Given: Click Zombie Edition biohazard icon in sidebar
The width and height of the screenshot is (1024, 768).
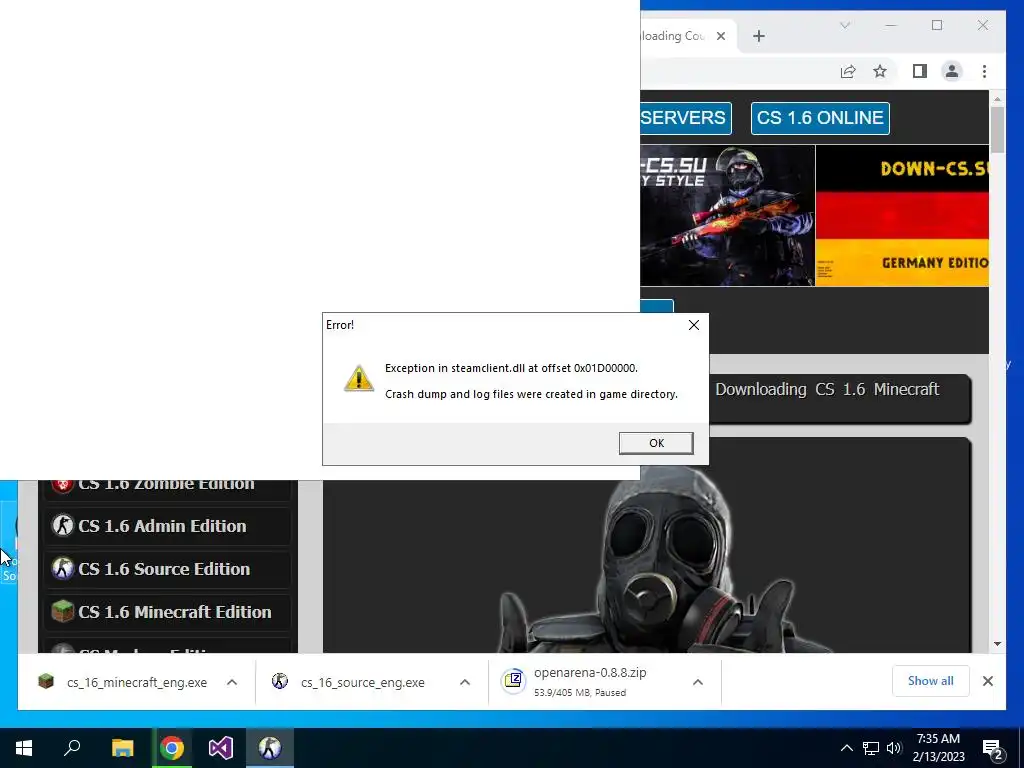Looking at the screenshot, I should click(x=63, y=486).
